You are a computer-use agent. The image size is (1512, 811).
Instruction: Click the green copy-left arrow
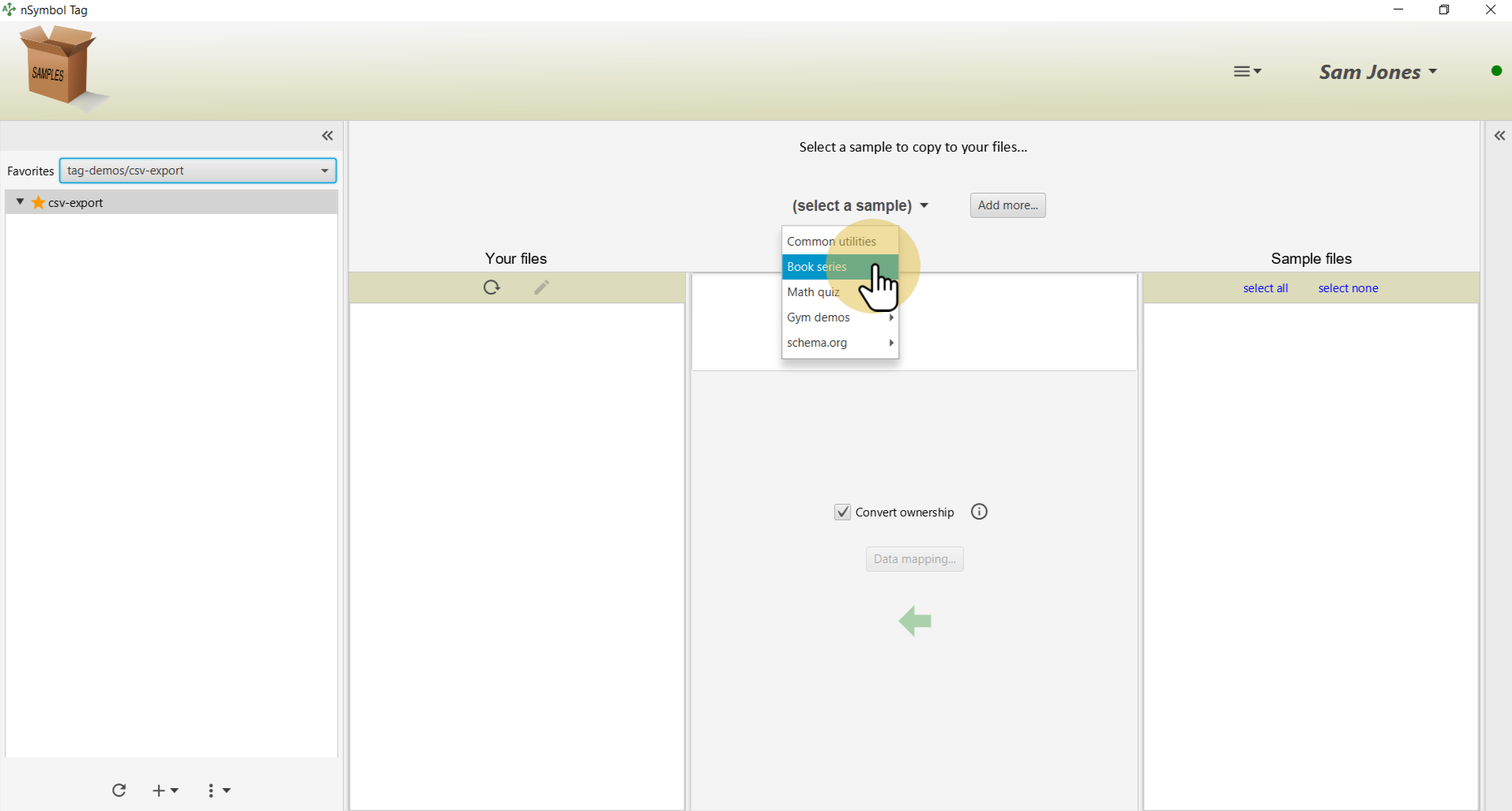(916, 621)
